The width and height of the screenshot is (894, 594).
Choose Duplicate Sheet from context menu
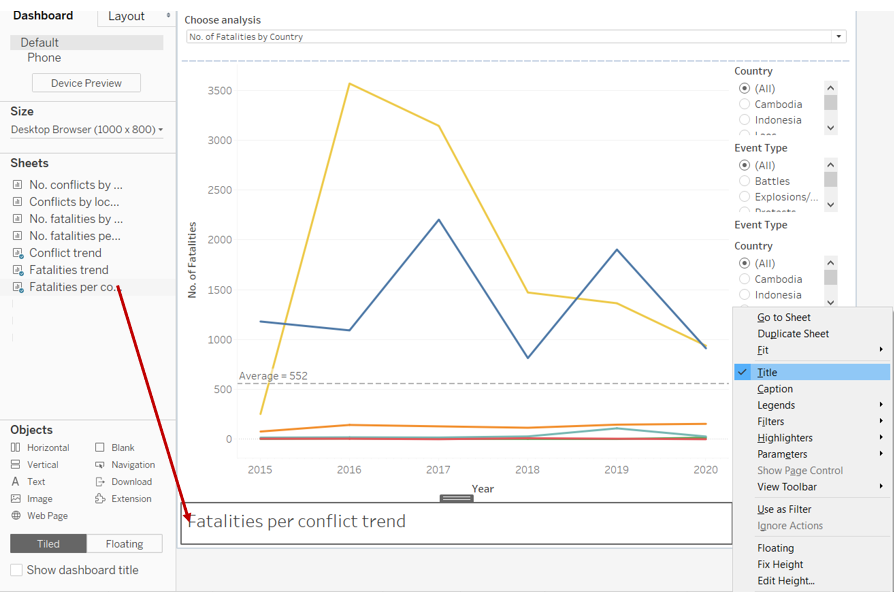click(x=793, y=334)
